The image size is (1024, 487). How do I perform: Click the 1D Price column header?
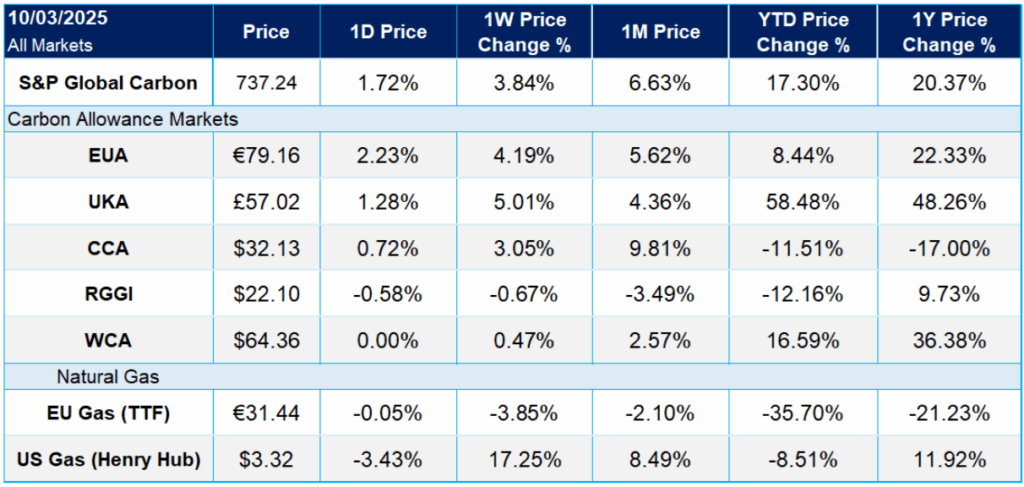pos(388,32)
